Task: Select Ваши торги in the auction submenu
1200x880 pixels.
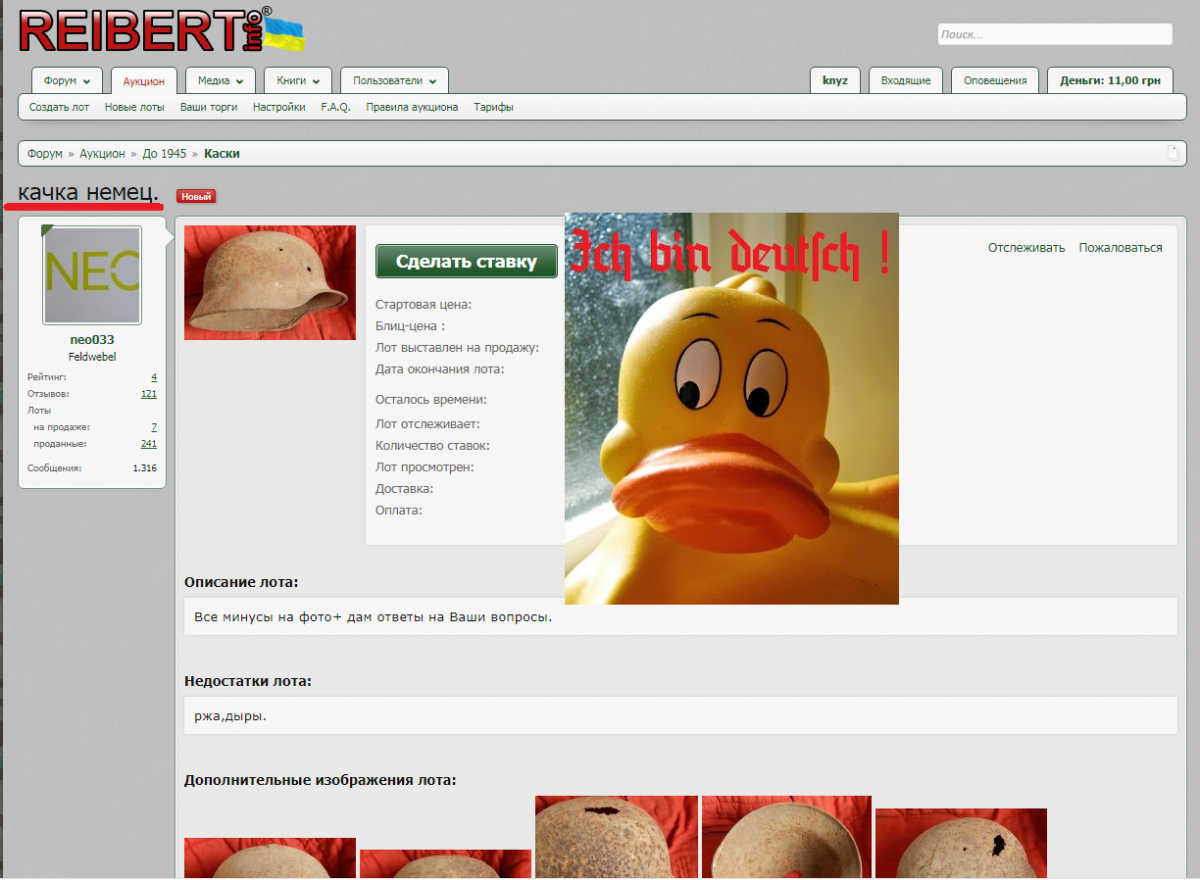Action: pos(209,107)
